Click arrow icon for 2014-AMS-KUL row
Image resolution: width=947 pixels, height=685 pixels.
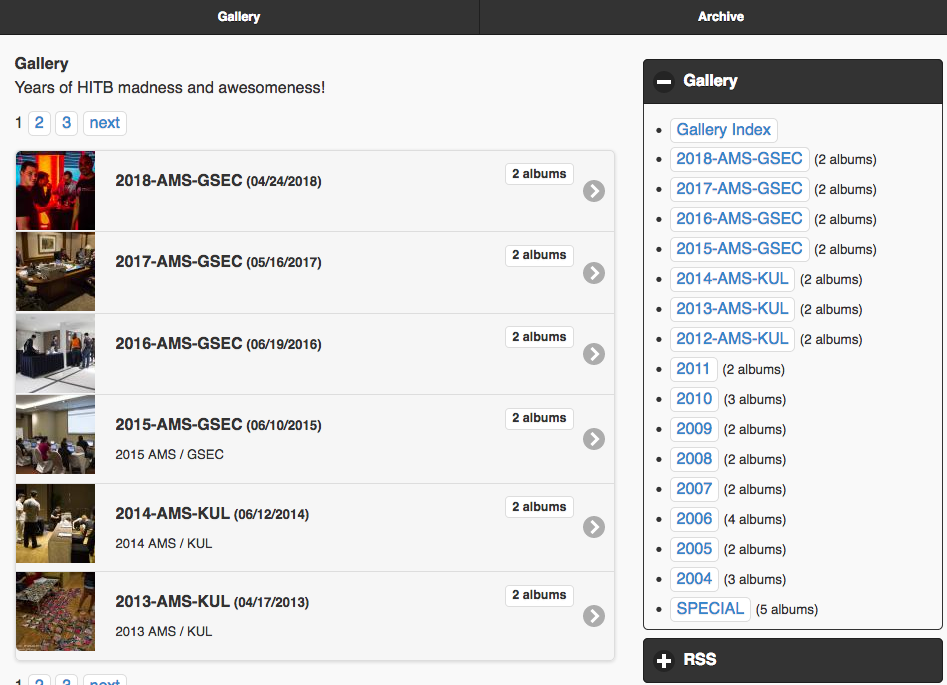click(594, 527)
